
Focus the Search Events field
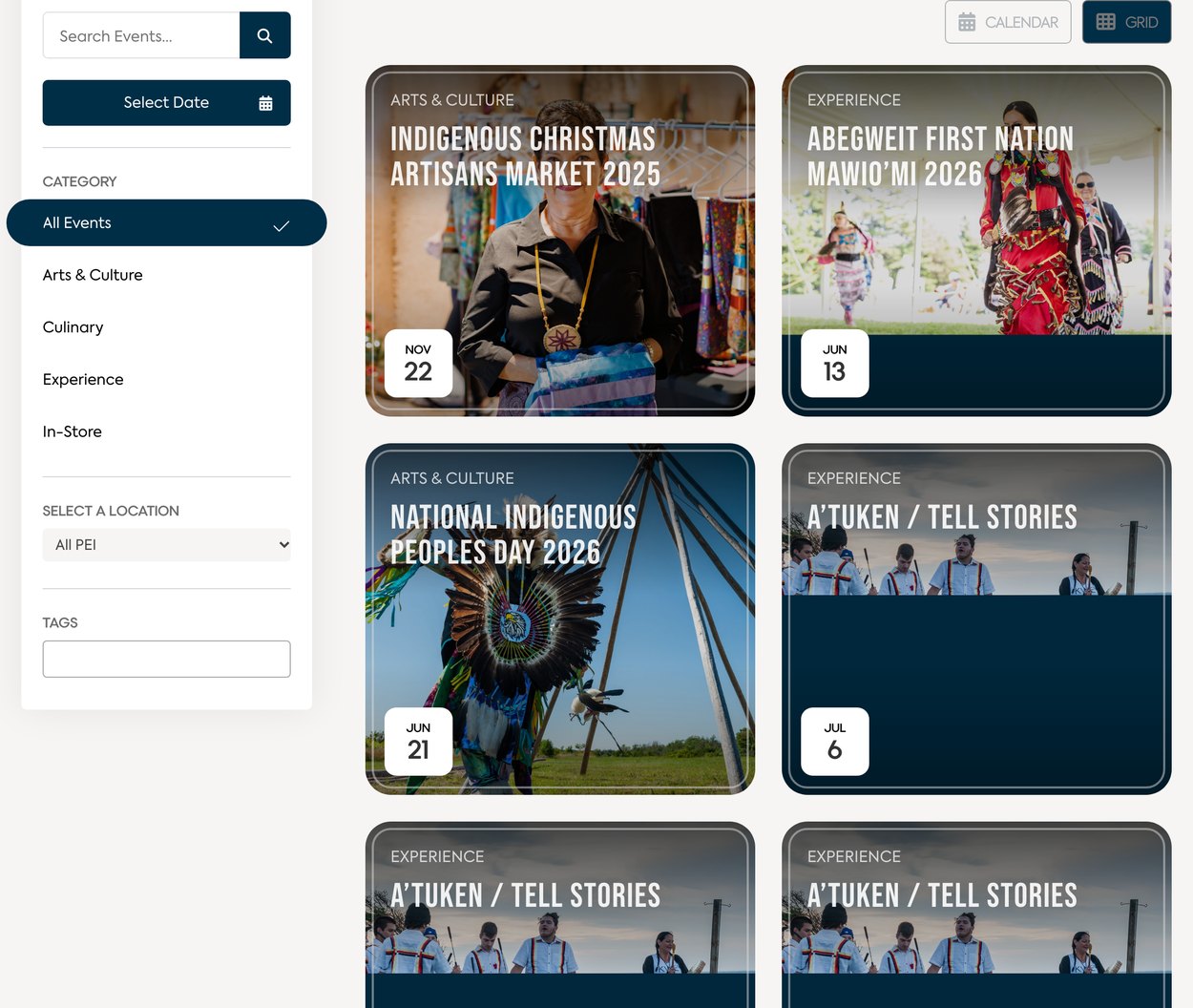pos(141,35)
